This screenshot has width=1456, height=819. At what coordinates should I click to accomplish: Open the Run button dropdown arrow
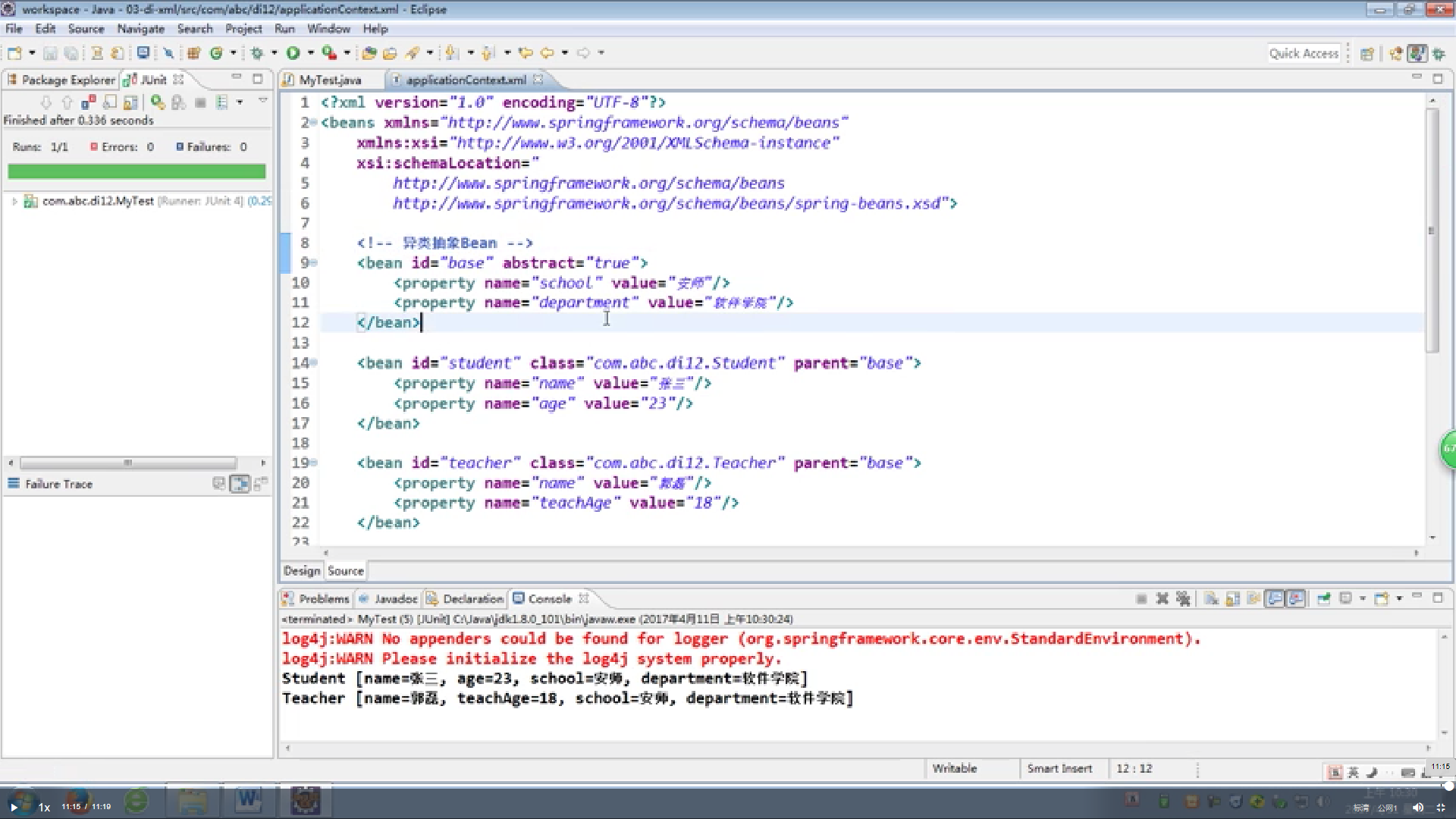311,53
